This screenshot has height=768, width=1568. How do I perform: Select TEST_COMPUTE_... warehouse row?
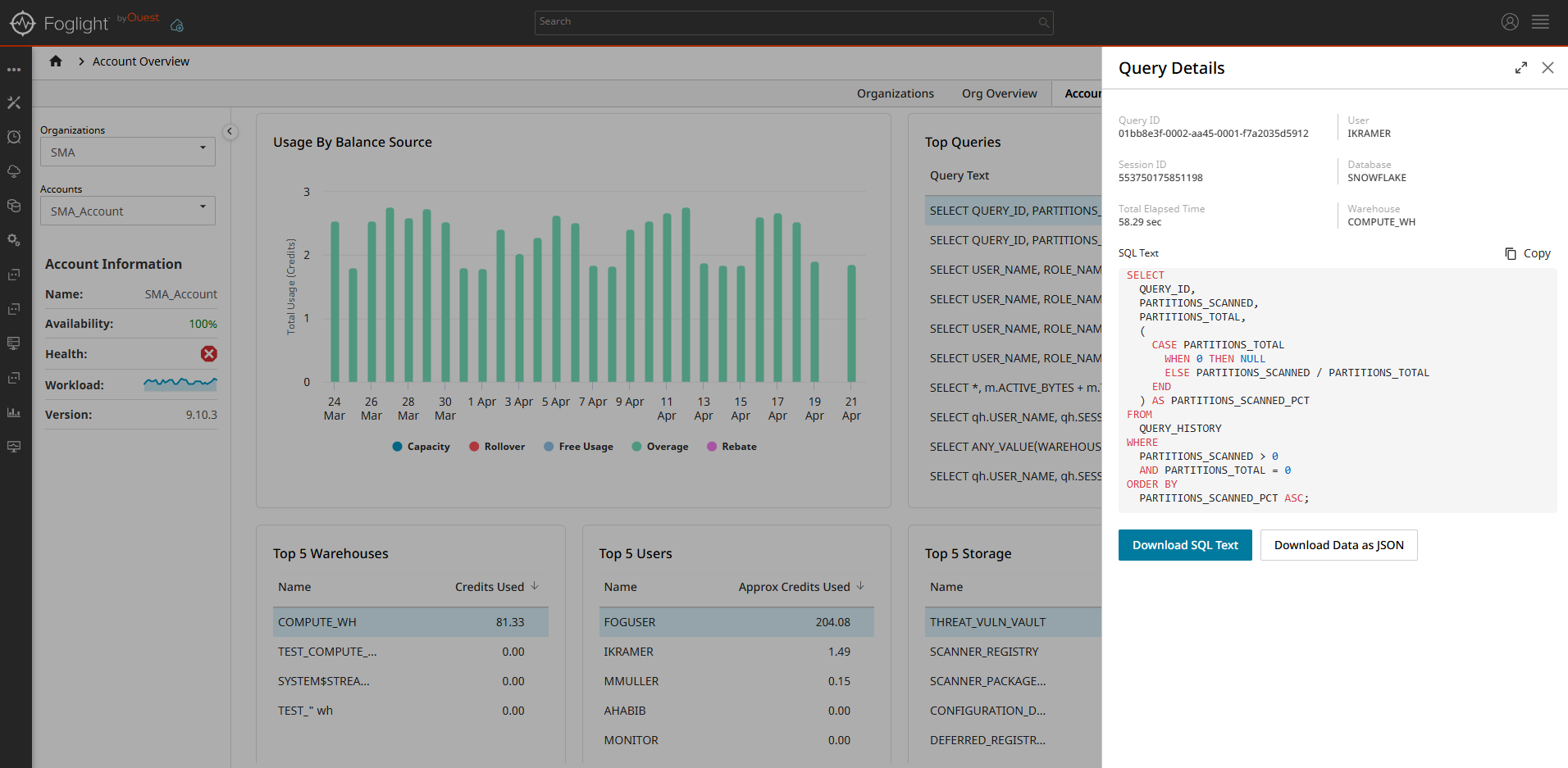click(411, 652)
